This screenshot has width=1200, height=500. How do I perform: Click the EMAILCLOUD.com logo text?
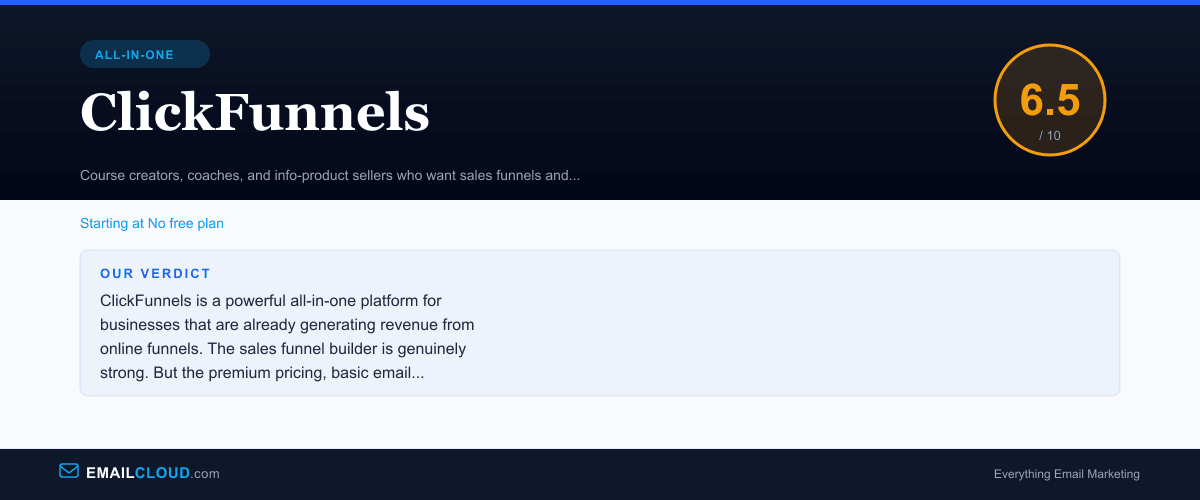[152, 473]
